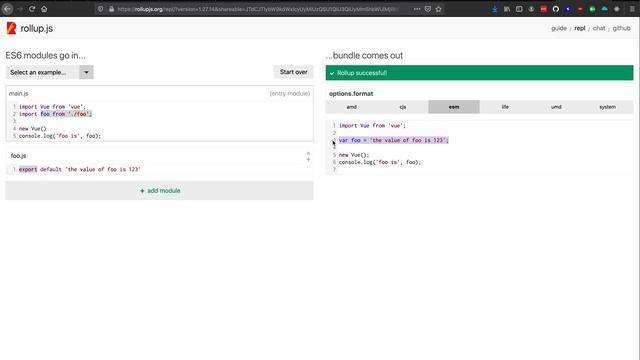Open the browser home page icon
The width and height of the screenshot is (640, 360).
(x=44, y=9)
